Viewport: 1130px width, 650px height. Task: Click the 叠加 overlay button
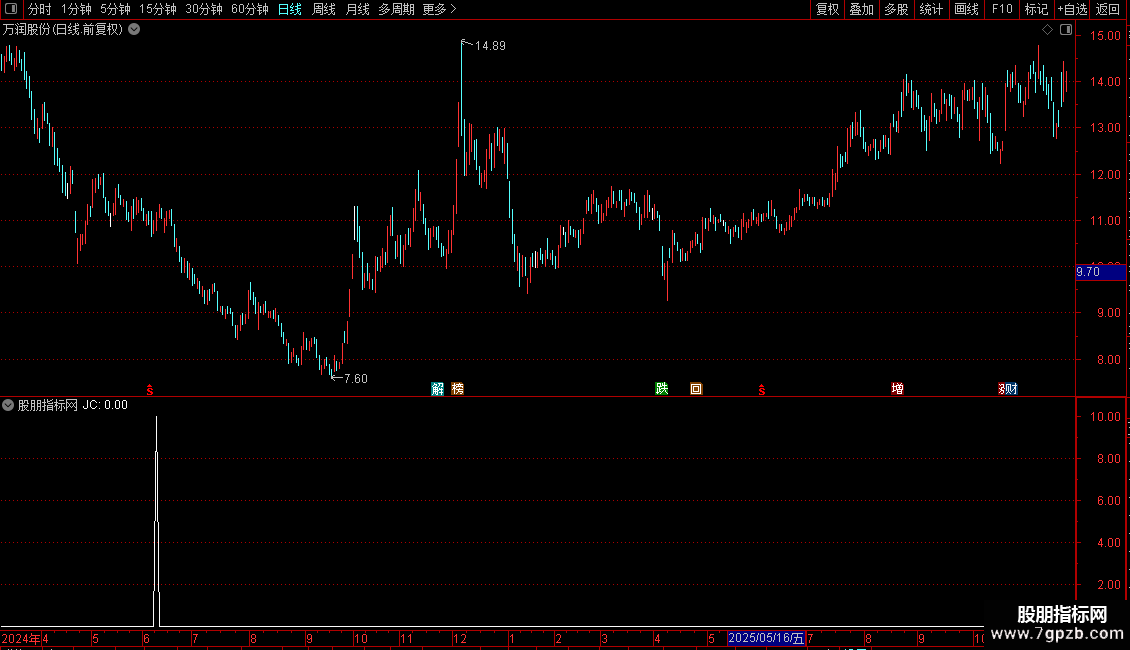click(862, 9)
